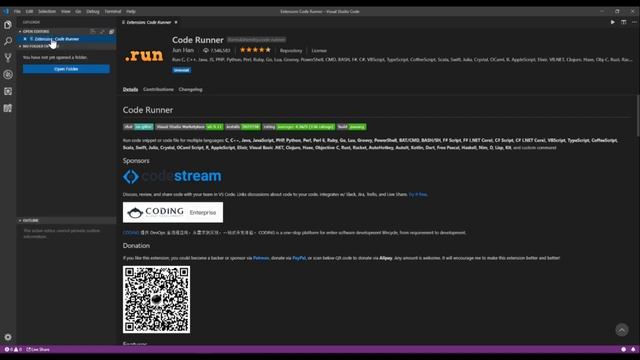Click the feedback smiley in status bar
Viewport: 640px width, 360px height.
623,349
